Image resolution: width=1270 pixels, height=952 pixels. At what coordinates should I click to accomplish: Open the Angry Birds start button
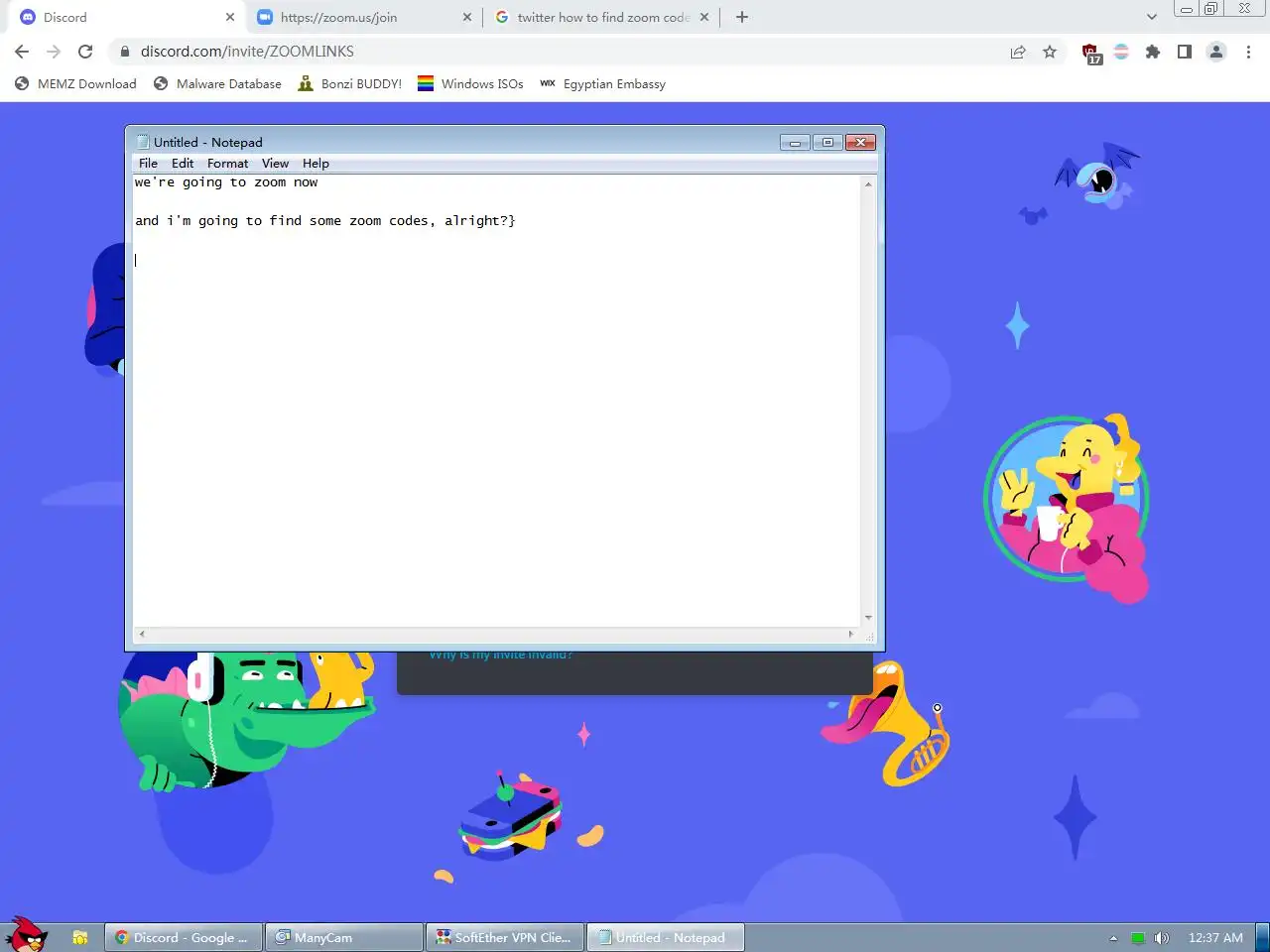26,934
